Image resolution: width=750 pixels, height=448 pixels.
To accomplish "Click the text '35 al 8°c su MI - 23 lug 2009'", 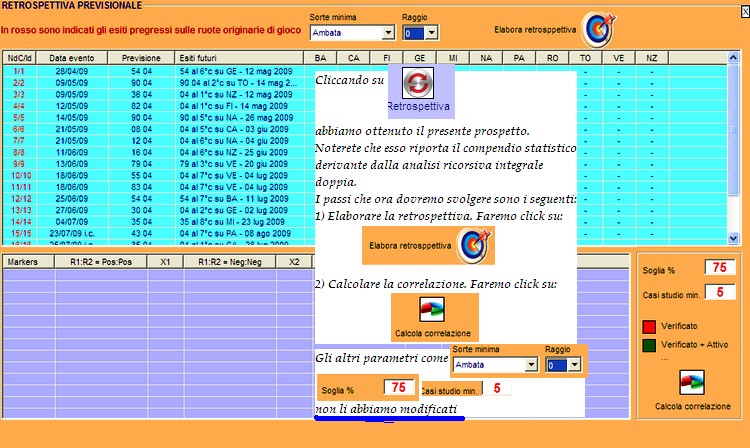I will [x=232, y=222].
